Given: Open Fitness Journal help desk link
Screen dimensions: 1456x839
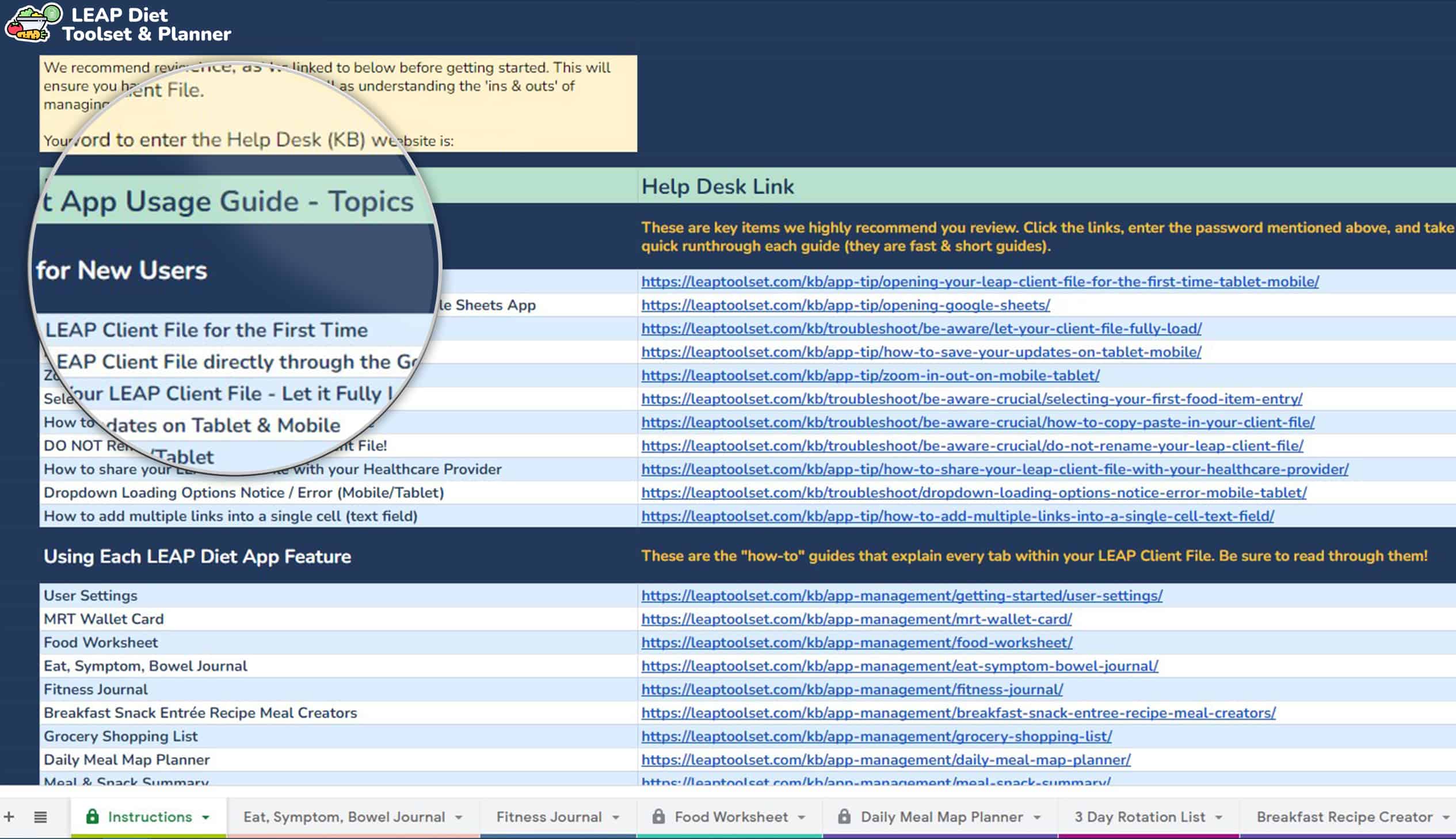Looking at the screenshot, I should coord(852,689).
